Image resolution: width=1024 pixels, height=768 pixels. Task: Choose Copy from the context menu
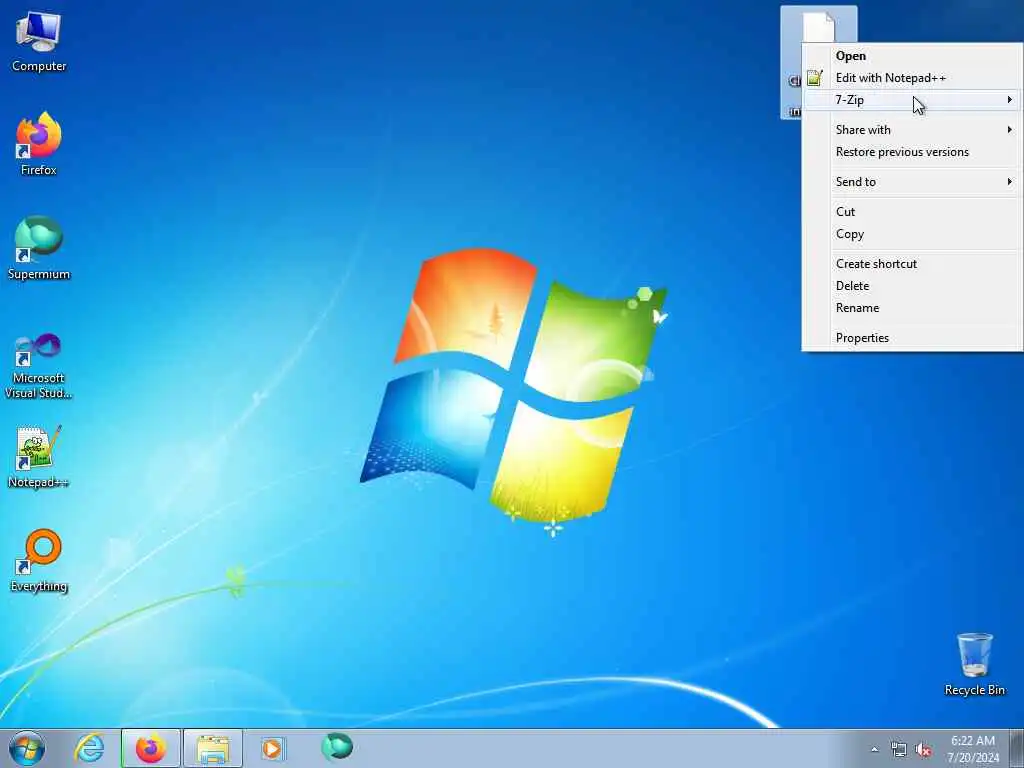click(x=912, y=234)
